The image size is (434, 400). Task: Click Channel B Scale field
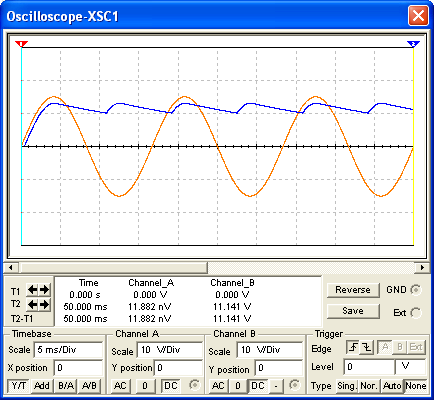(x=270, y=350)
